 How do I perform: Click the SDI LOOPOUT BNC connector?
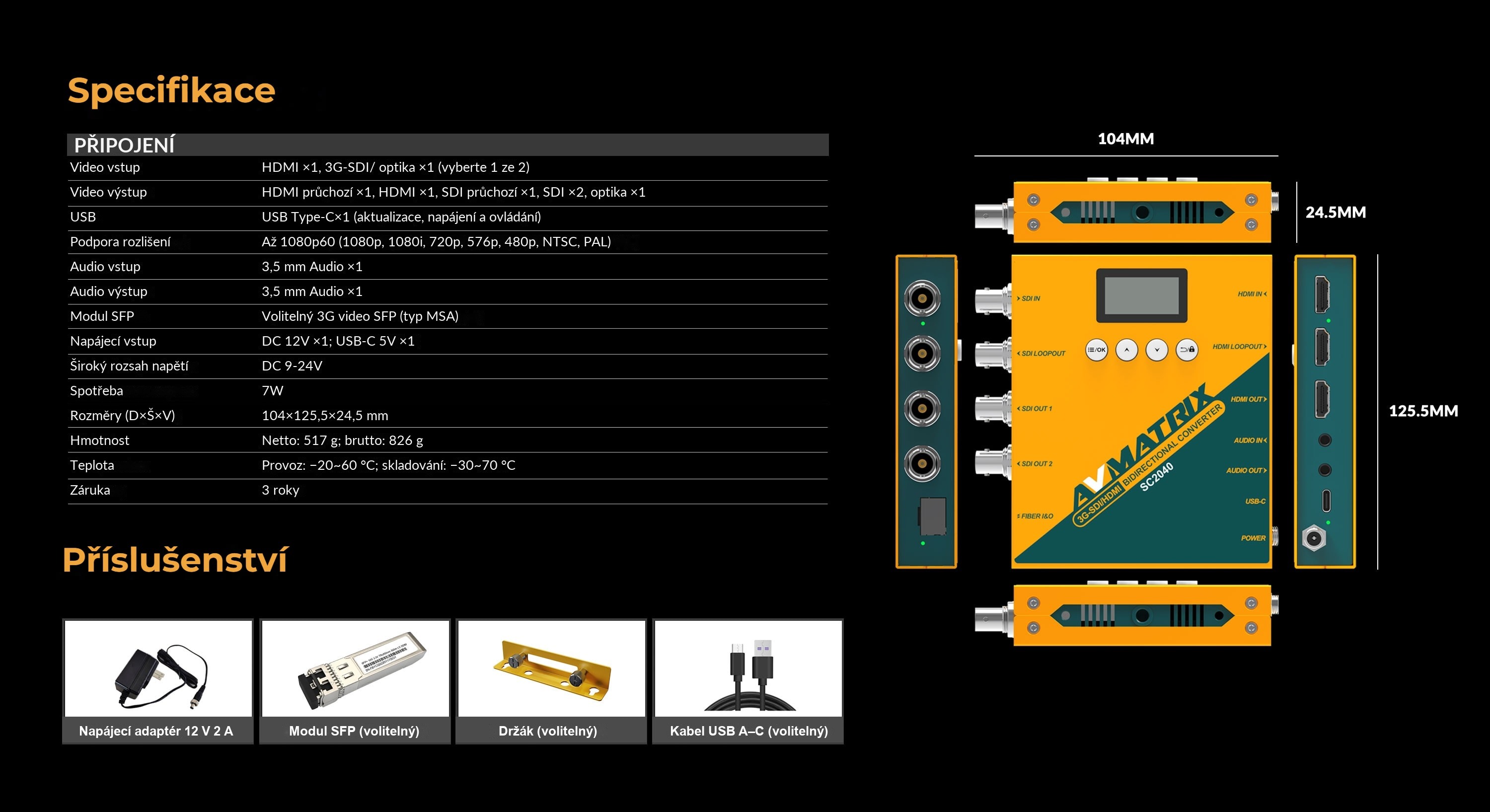pos(992,354)
